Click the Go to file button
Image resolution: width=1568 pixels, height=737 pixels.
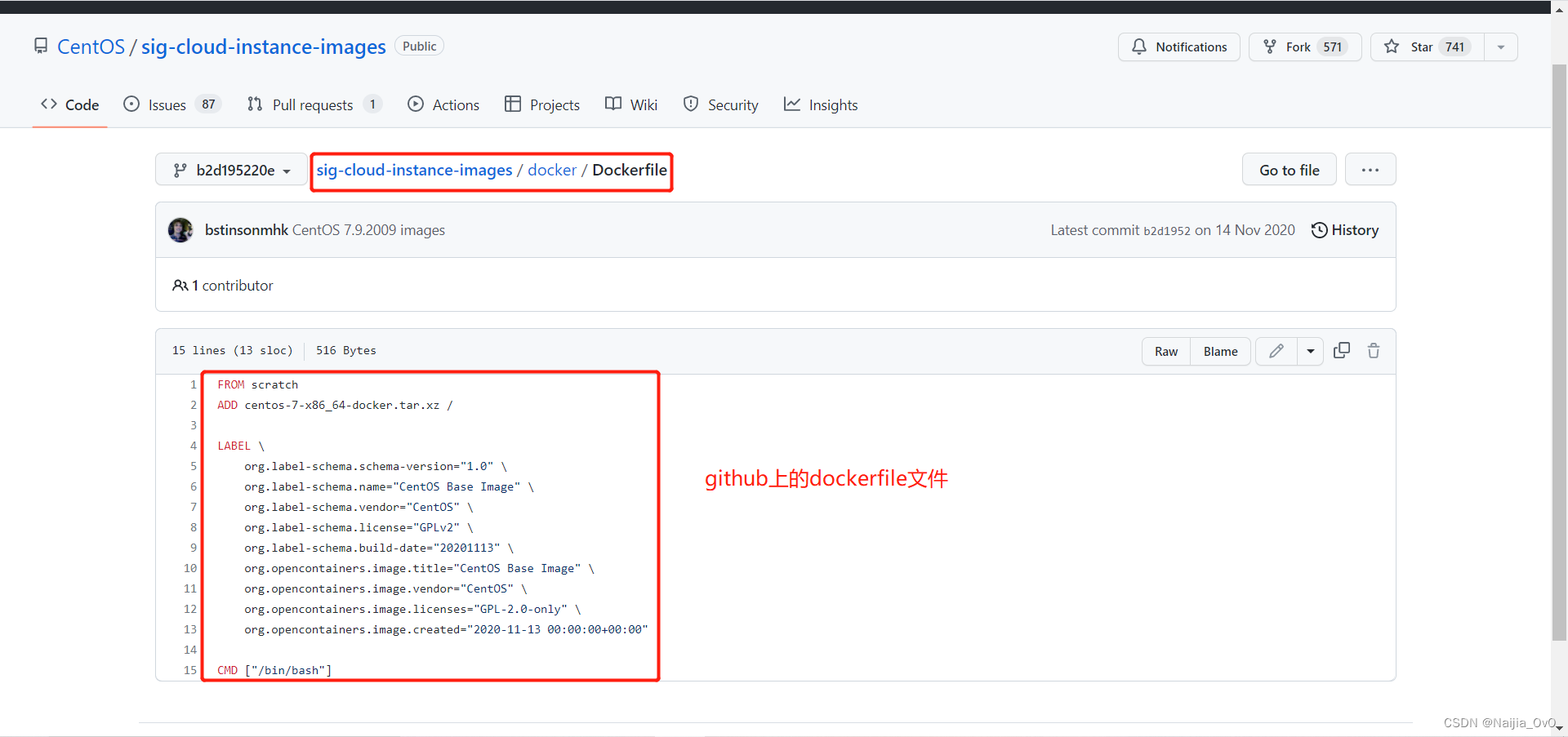click(x=1289, y=170)
